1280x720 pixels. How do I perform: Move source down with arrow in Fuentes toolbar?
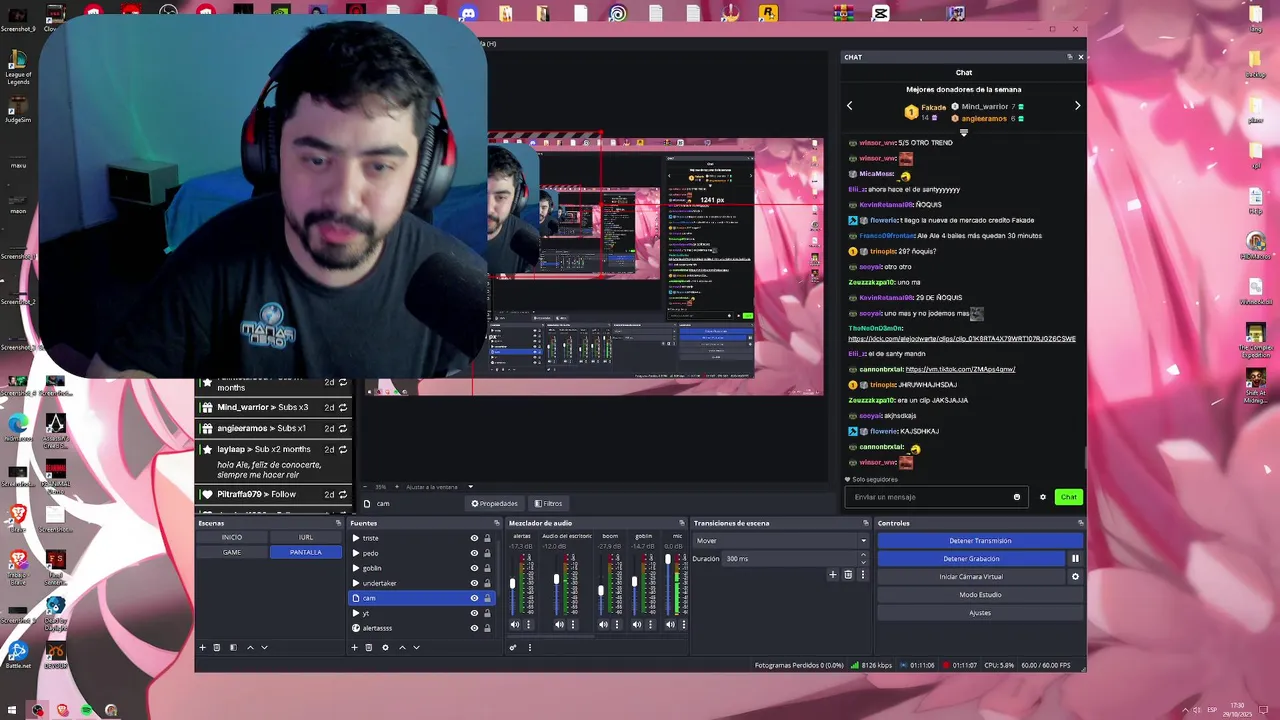[416, 647]
